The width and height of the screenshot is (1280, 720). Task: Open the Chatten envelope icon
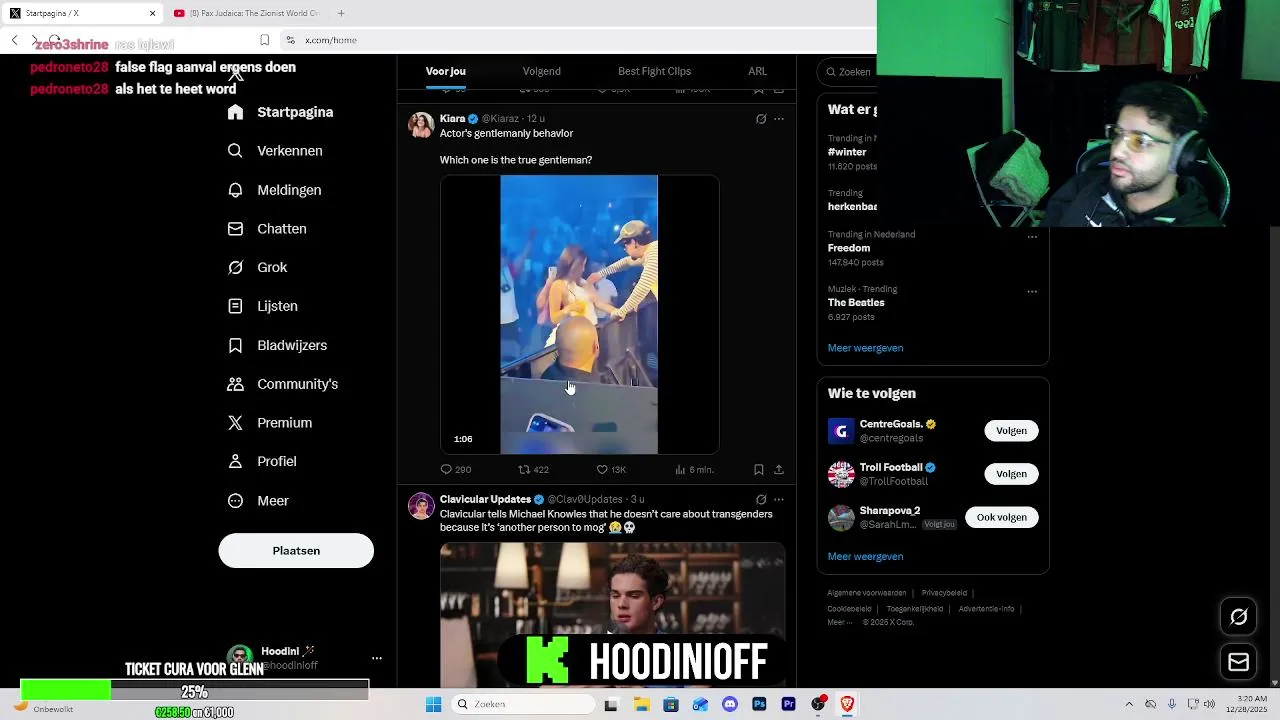[x=235, y=229]
